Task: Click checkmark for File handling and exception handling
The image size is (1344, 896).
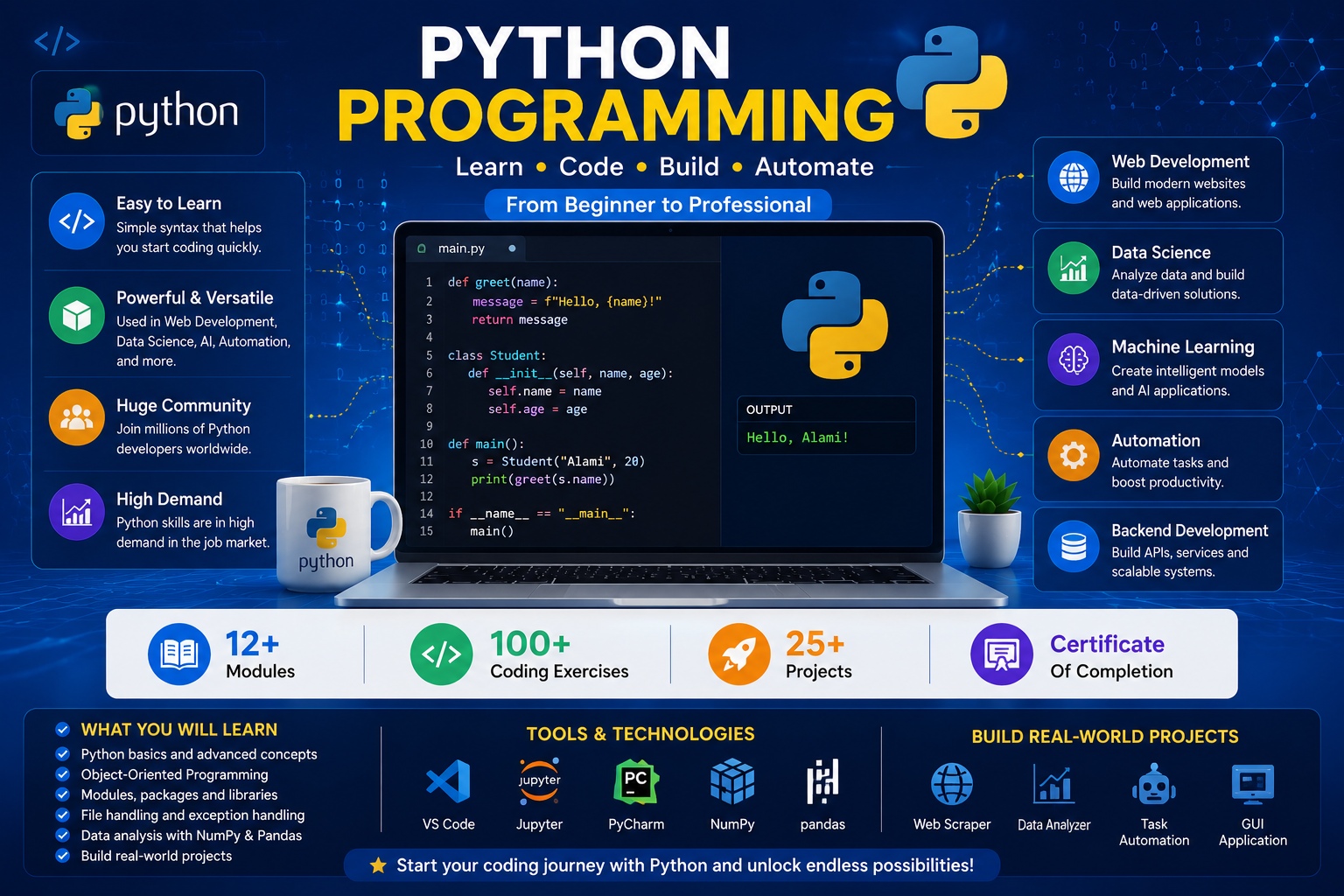Action: click(62, 815)
